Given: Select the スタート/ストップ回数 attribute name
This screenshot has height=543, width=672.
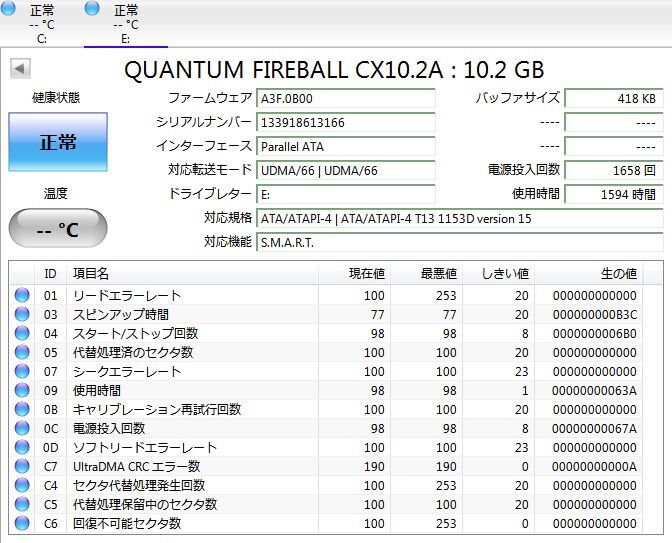Looking at the screenshot, I should [x=135, y=333].
